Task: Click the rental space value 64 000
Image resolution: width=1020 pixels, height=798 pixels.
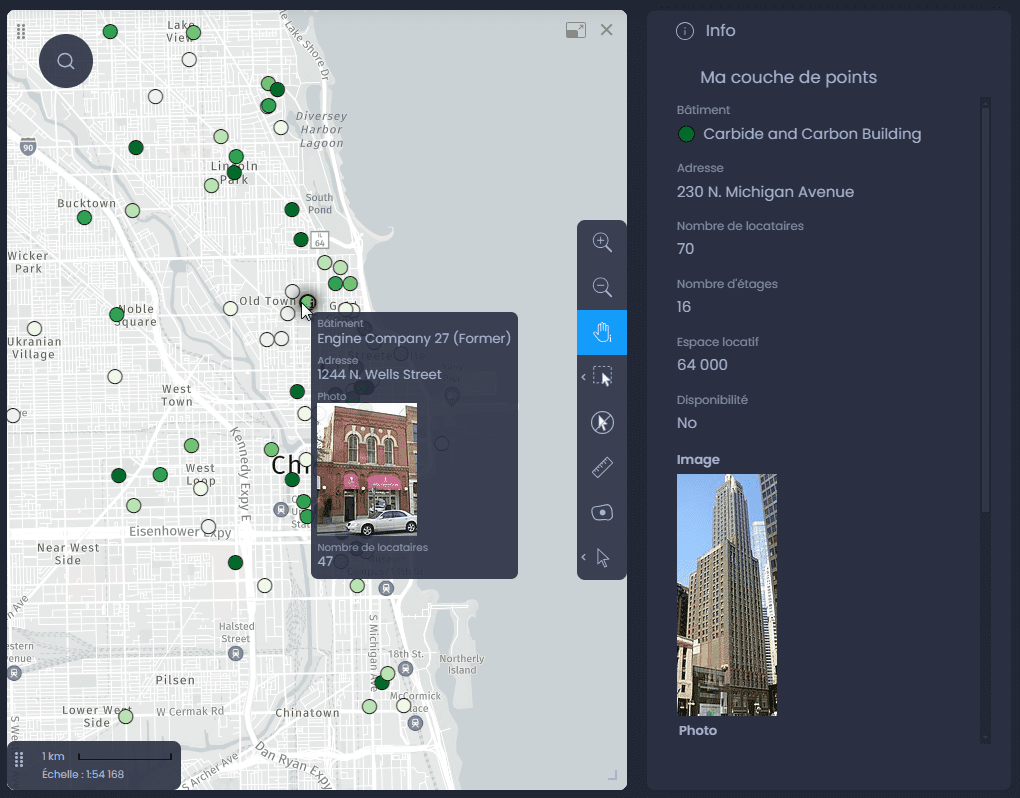Action: (702, 365)
